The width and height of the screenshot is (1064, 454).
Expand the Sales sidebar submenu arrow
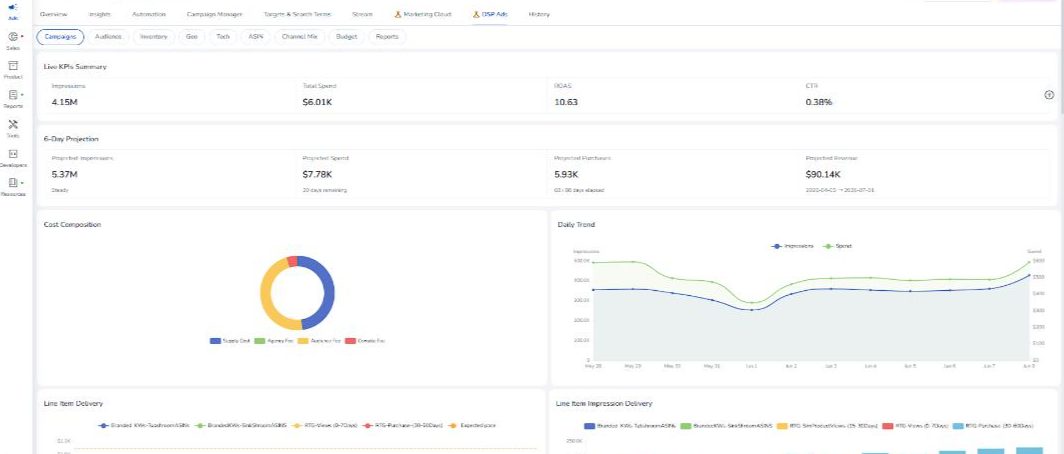pos(22,37)
